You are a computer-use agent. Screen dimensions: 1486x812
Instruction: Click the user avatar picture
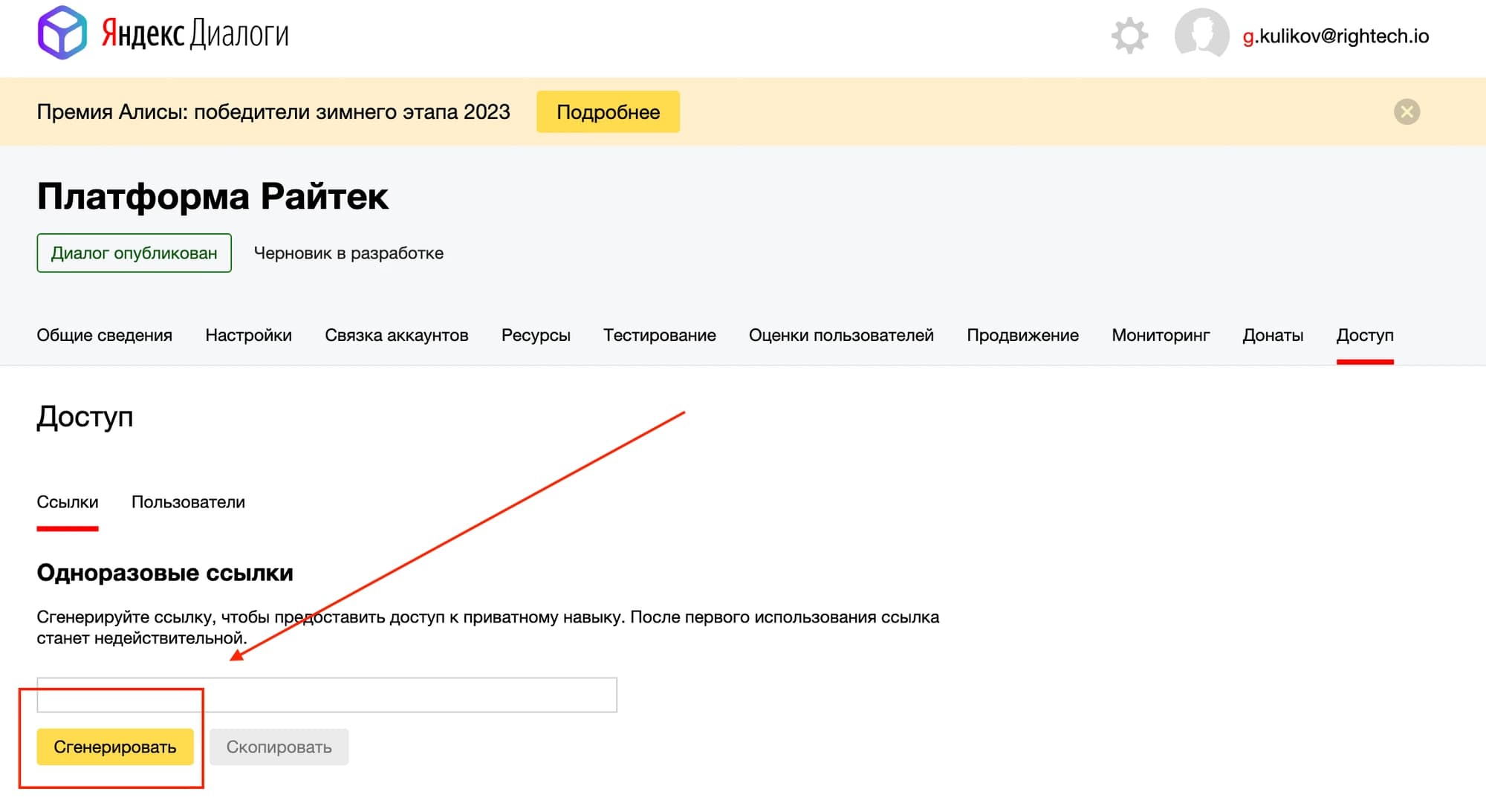tap(1201, 34)
